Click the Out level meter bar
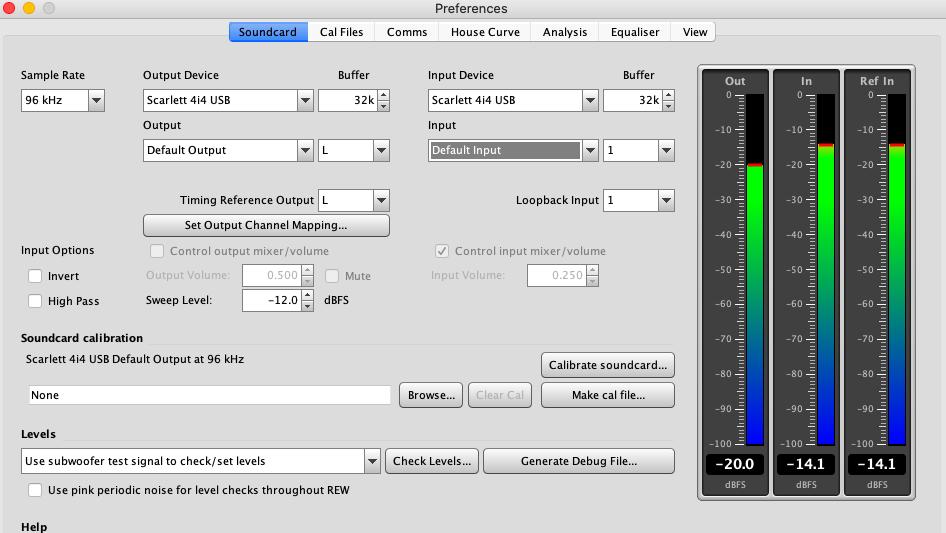946x533 pixels. tap(755, 270)
